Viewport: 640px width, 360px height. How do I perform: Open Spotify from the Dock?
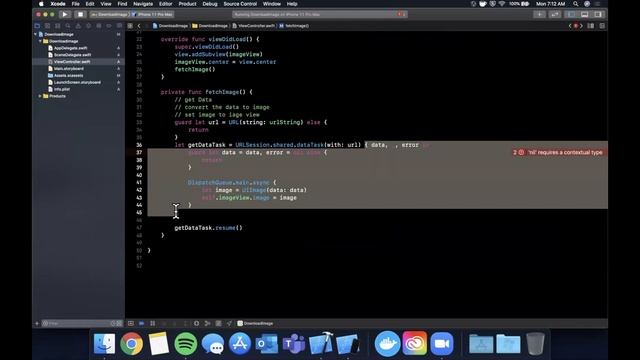[186, 344]
